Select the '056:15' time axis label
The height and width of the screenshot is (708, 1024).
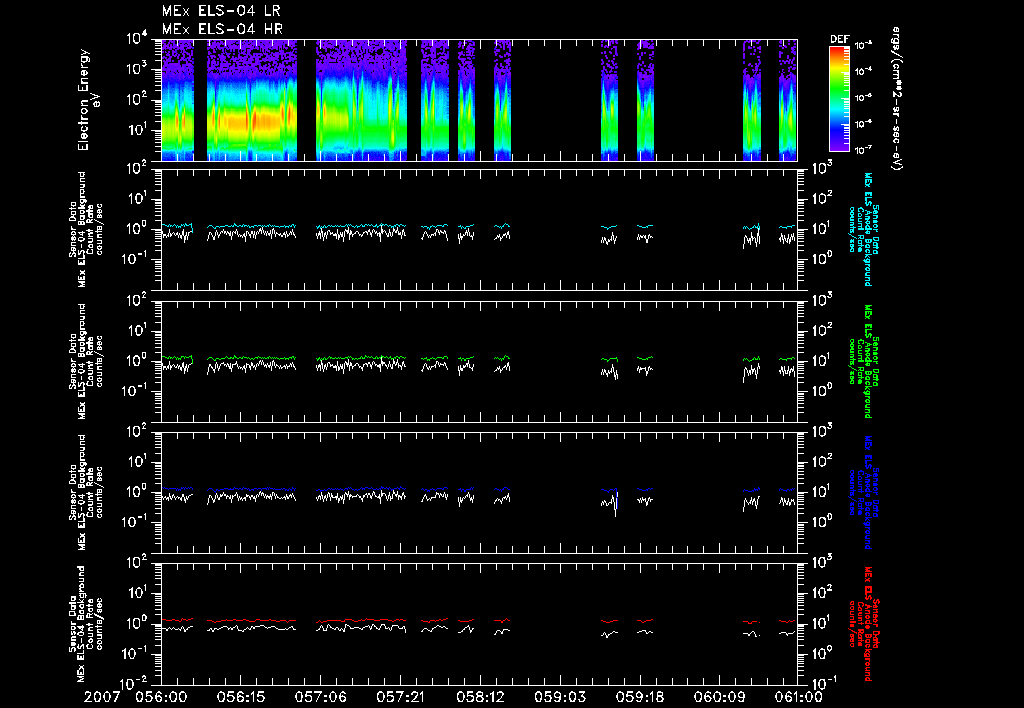[241, 697]
